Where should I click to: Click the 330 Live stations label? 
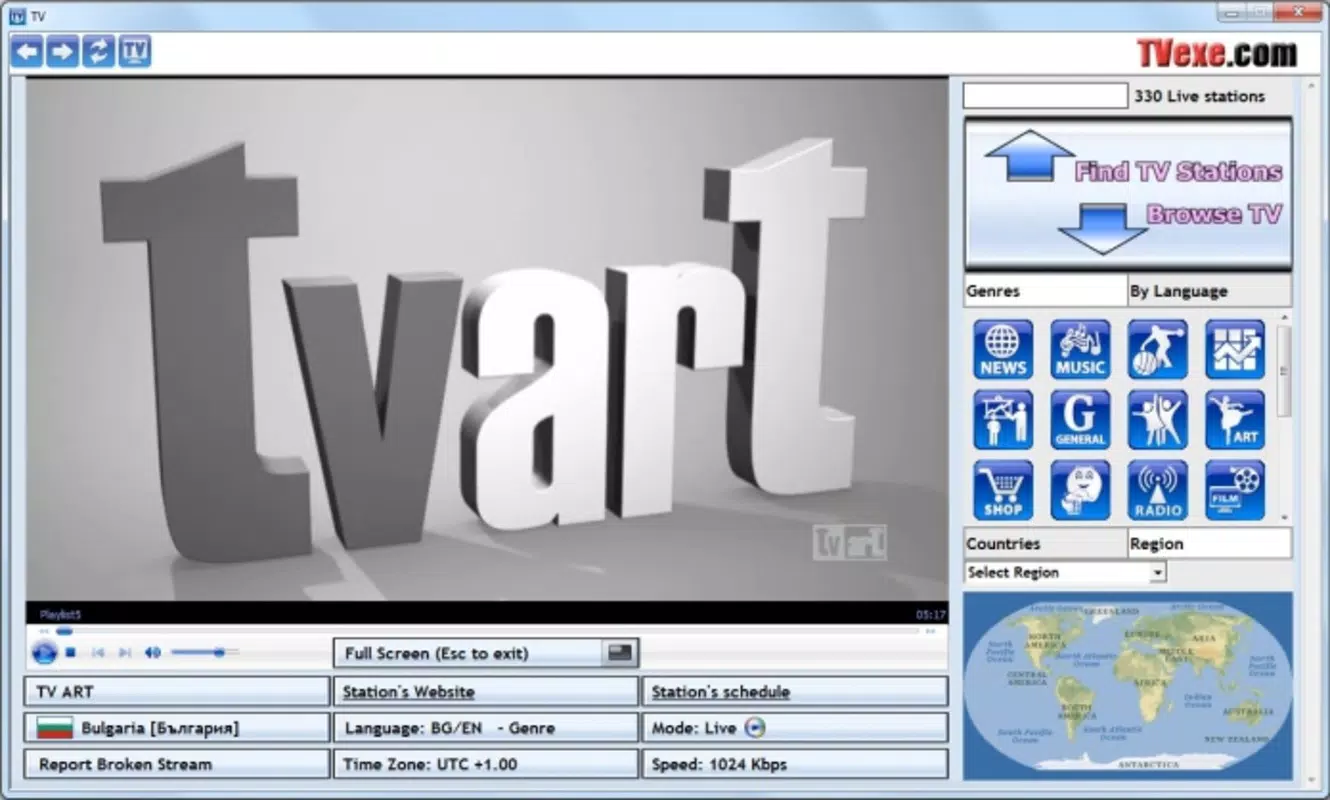1199,96
